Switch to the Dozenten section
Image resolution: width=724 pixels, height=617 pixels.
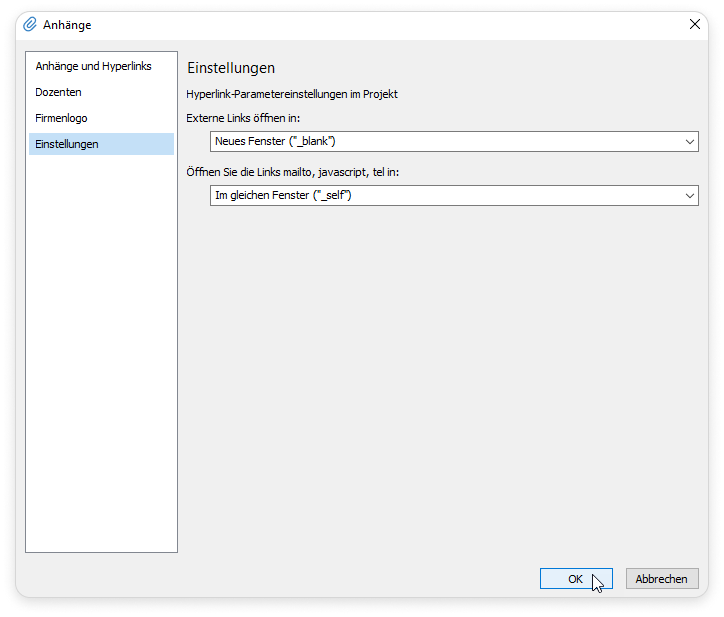pos(59,92)
